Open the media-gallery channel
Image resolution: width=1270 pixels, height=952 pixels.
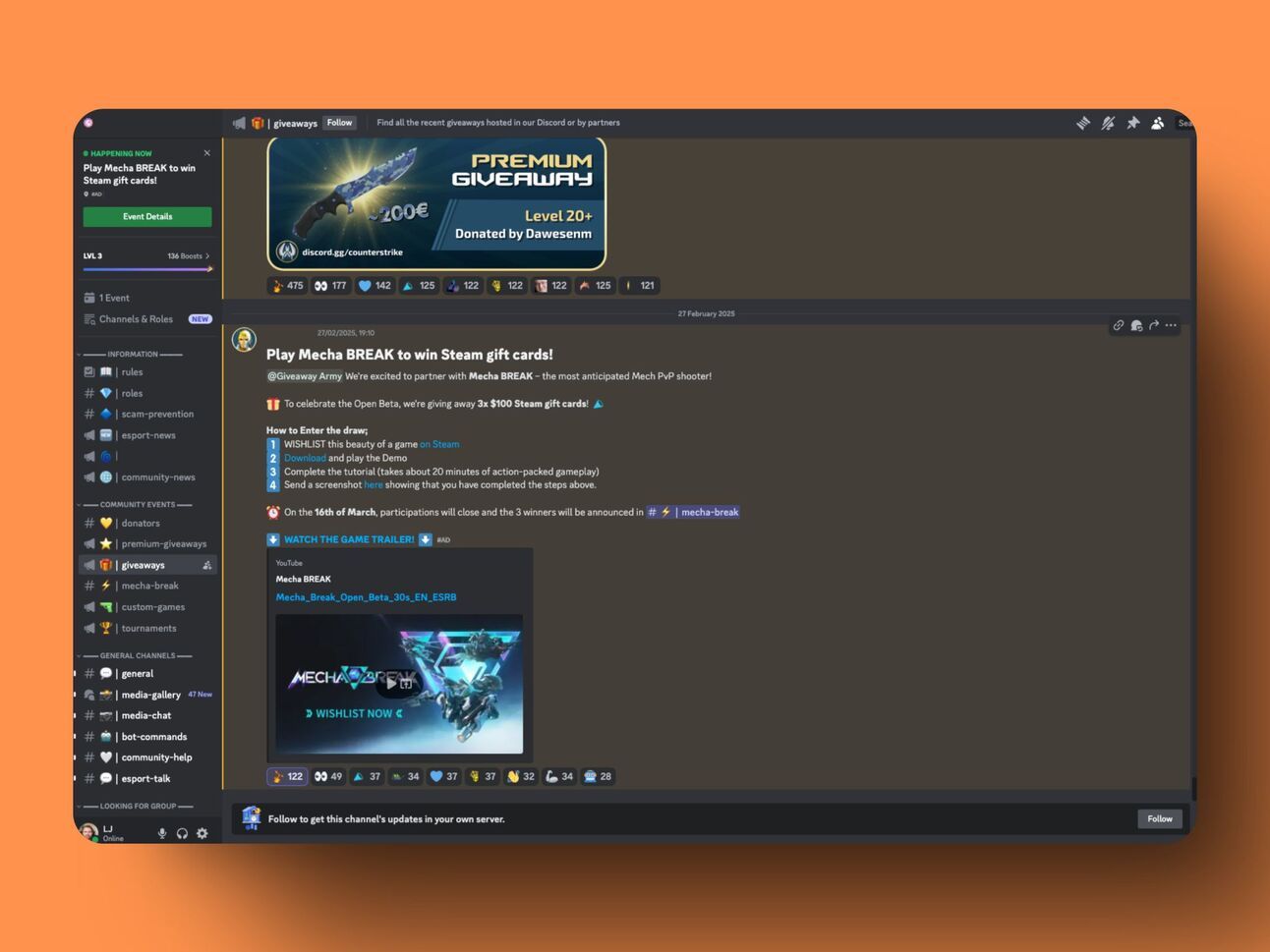pyautogui.click(x=147, y=695)
